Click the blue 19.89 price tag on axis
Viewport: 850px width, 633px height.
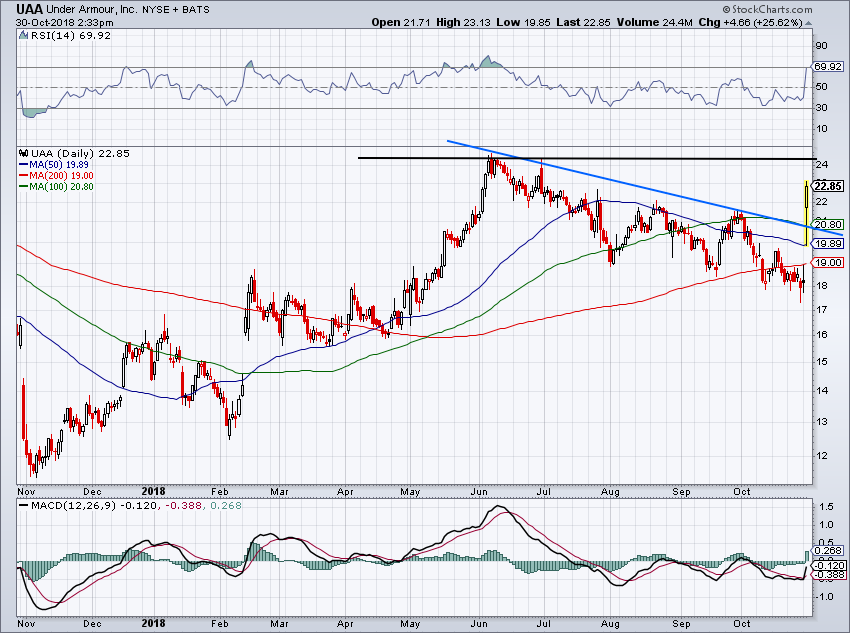(828, 244)
